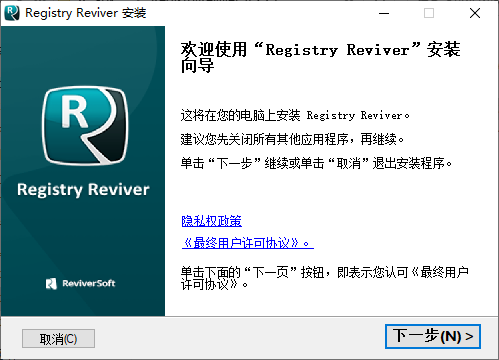Click the large Registry Reviver logo
This screenshot has height=360, width=499.
tap(85, 126)
